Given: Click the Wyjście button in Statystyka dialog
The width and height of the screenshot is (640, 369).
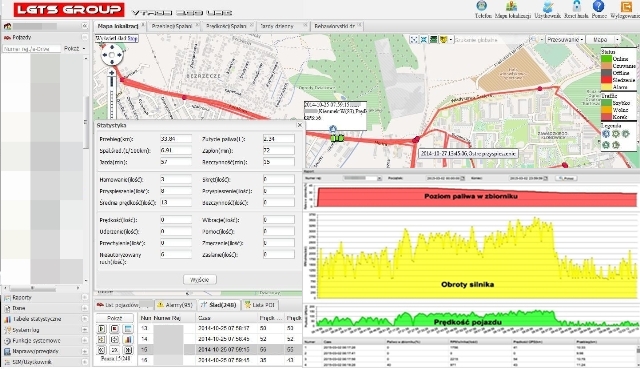Looking at the screenshot, I should pyautogui.click(x=200, y=280).
